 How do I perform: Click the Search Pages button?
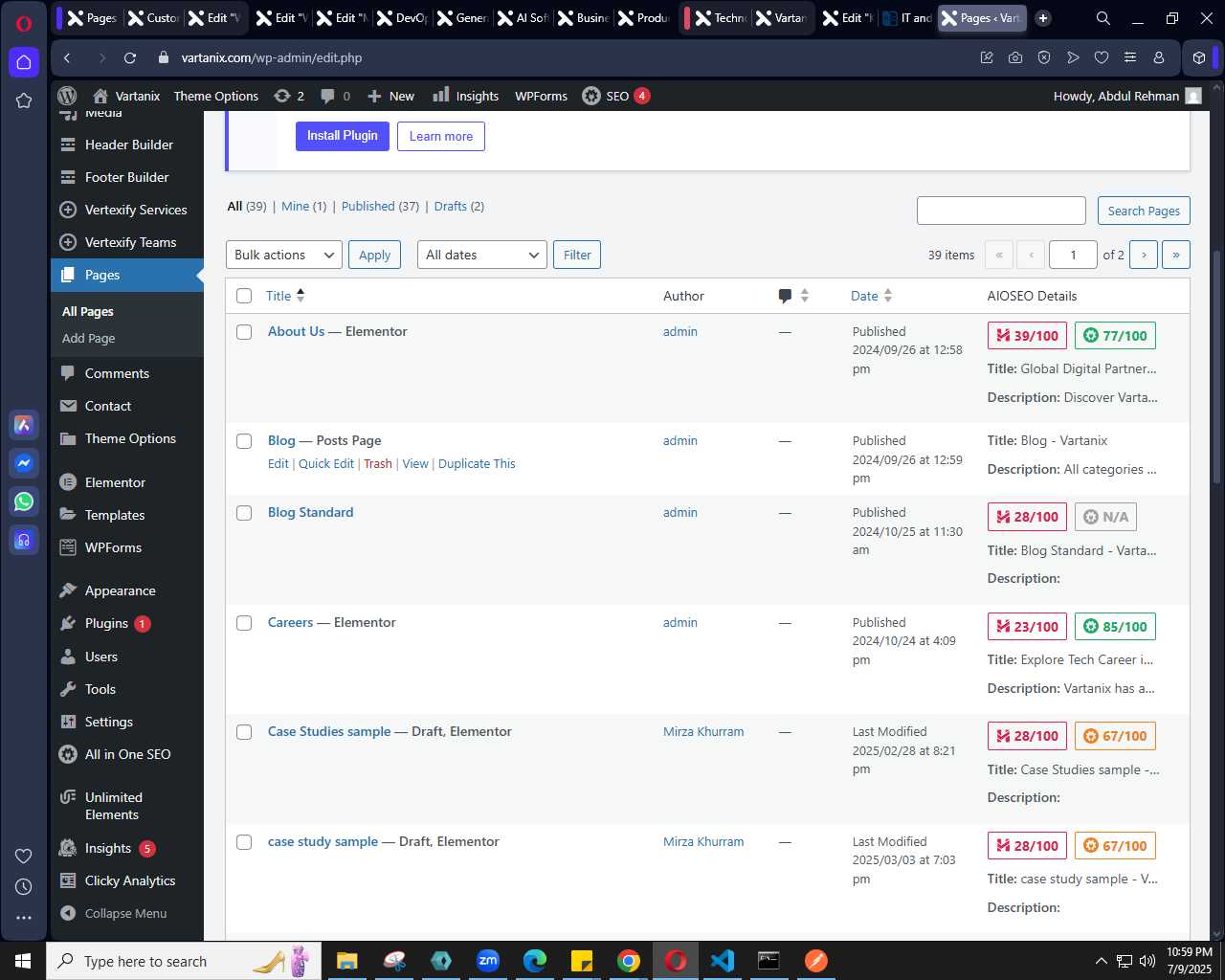coord(1144,211)
